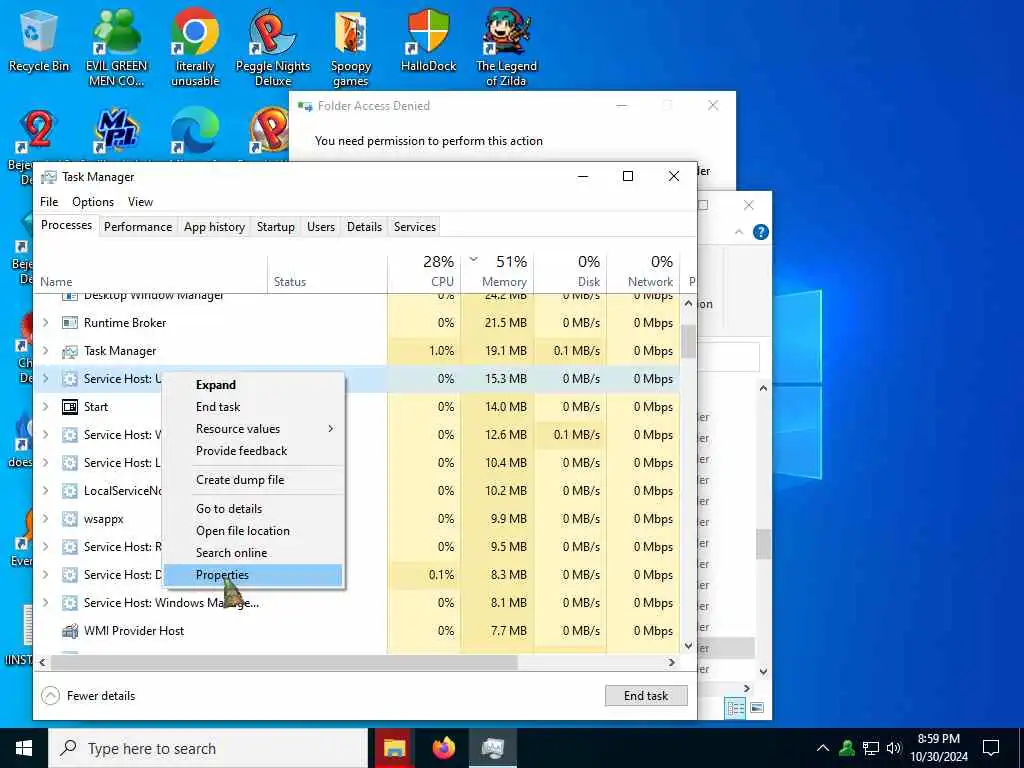Image resolution: width=1024 pixels, height=768 pixels.
Task: Choose Properties in the context menu
Action: pos(253,575)
